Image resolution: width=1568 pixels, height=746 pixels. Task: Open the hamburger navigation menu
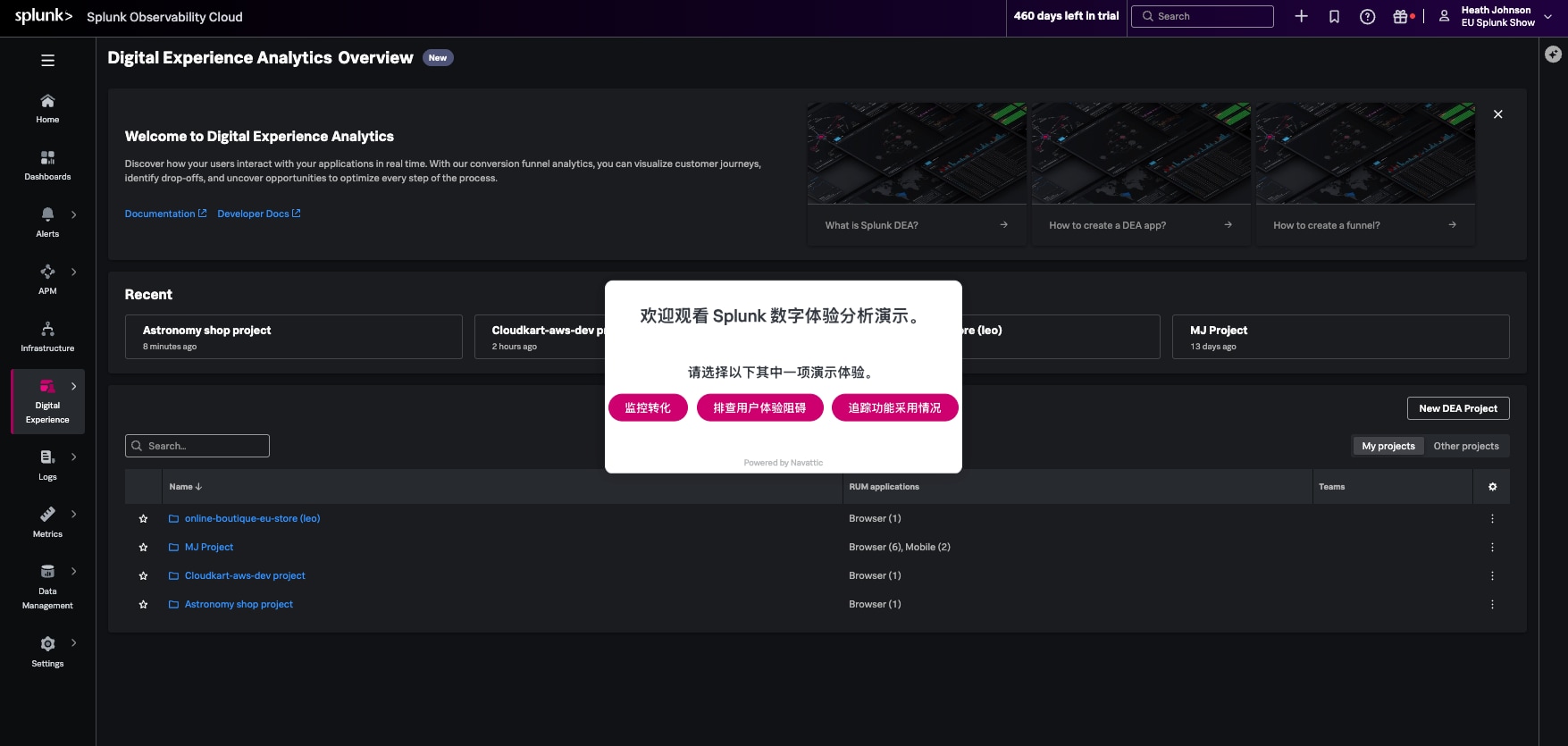[x=47, y=61]
